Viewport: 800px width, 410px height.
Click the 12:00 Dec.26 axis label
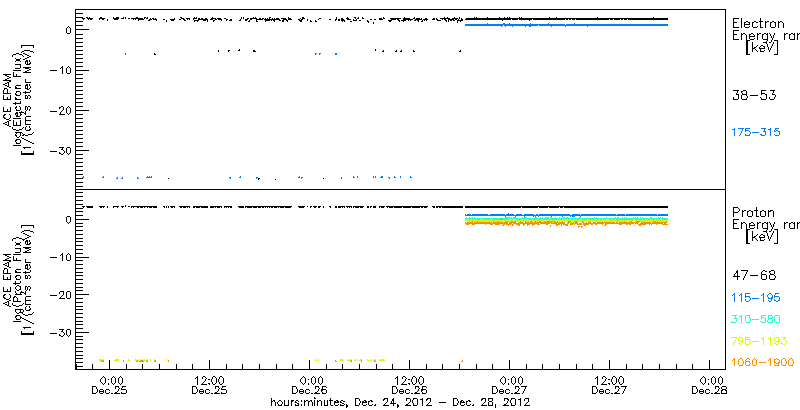pyautogui.click(x=409, y=386)
